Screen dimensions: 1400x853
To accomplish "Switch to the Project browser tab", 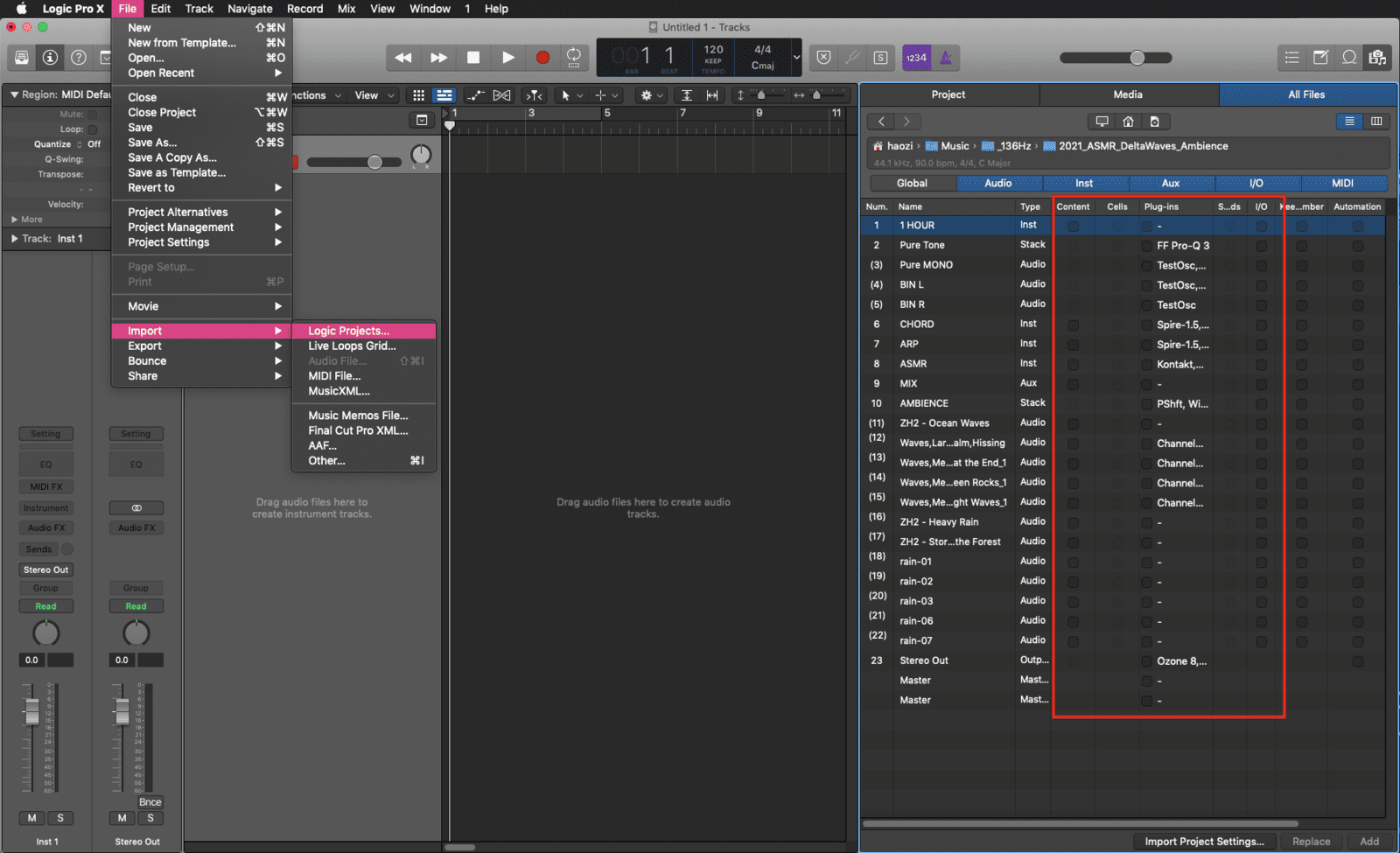I will pyautogui.click(x=948, y=94).
